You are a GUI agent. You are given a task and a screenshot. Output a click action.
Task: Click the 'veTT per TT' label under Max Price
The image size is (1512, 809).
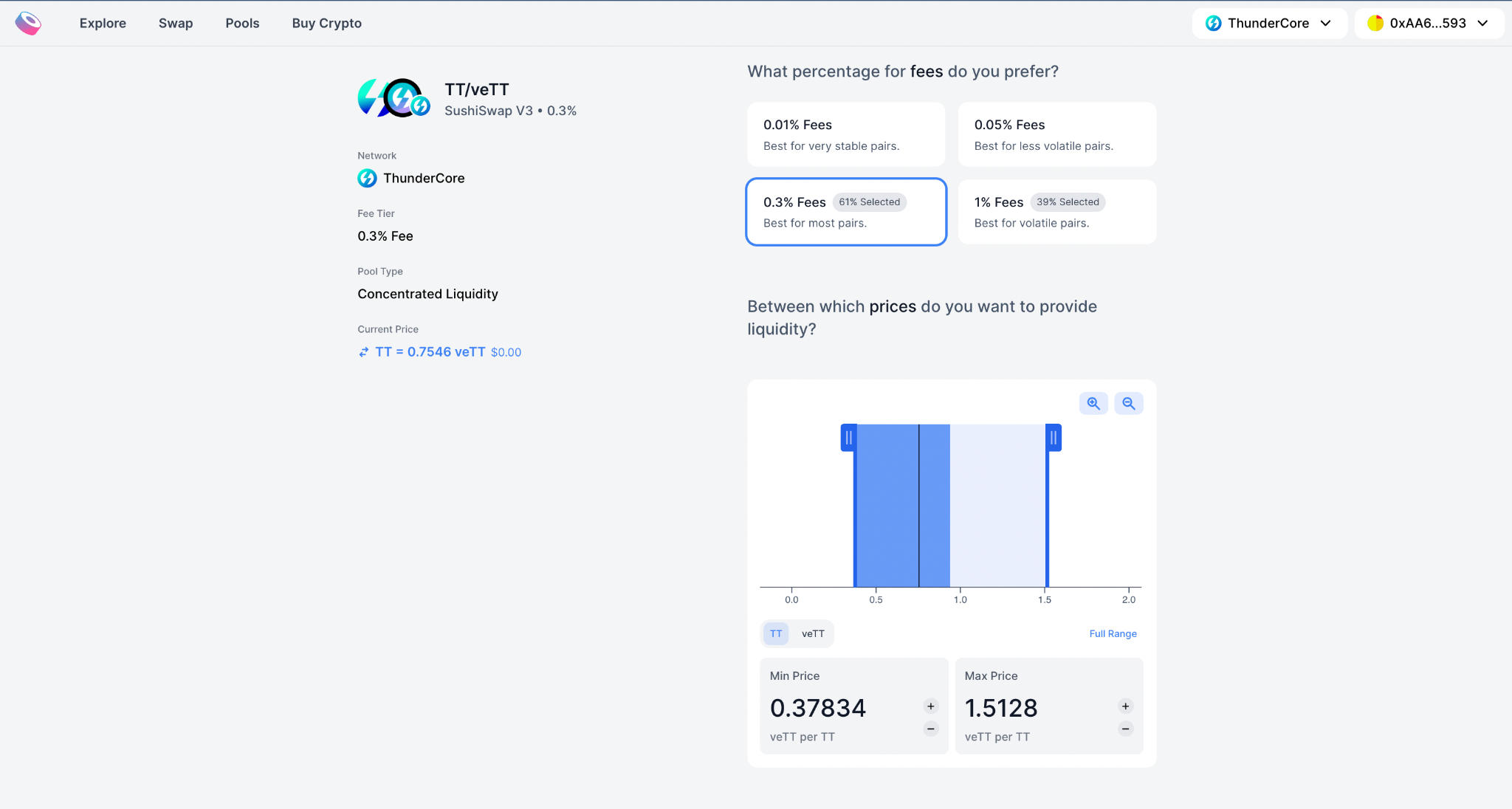click(997, 737)
